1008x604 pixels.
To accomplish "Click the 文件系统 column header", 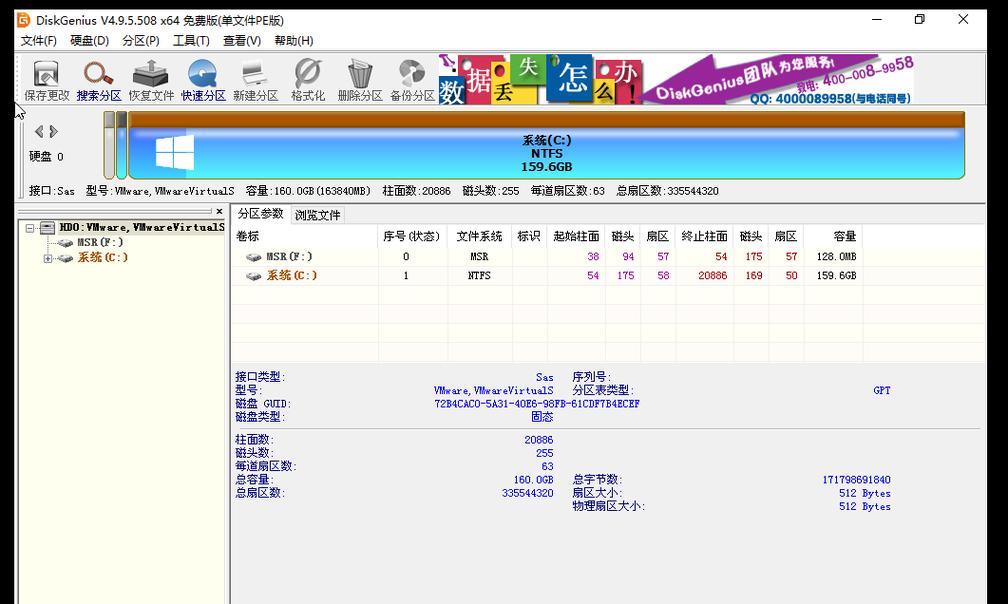I will coord(479,236).
